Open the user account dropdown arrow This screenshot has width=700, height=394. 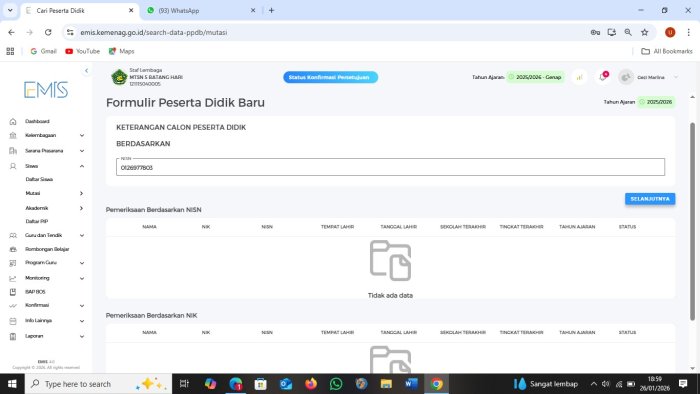675,77
